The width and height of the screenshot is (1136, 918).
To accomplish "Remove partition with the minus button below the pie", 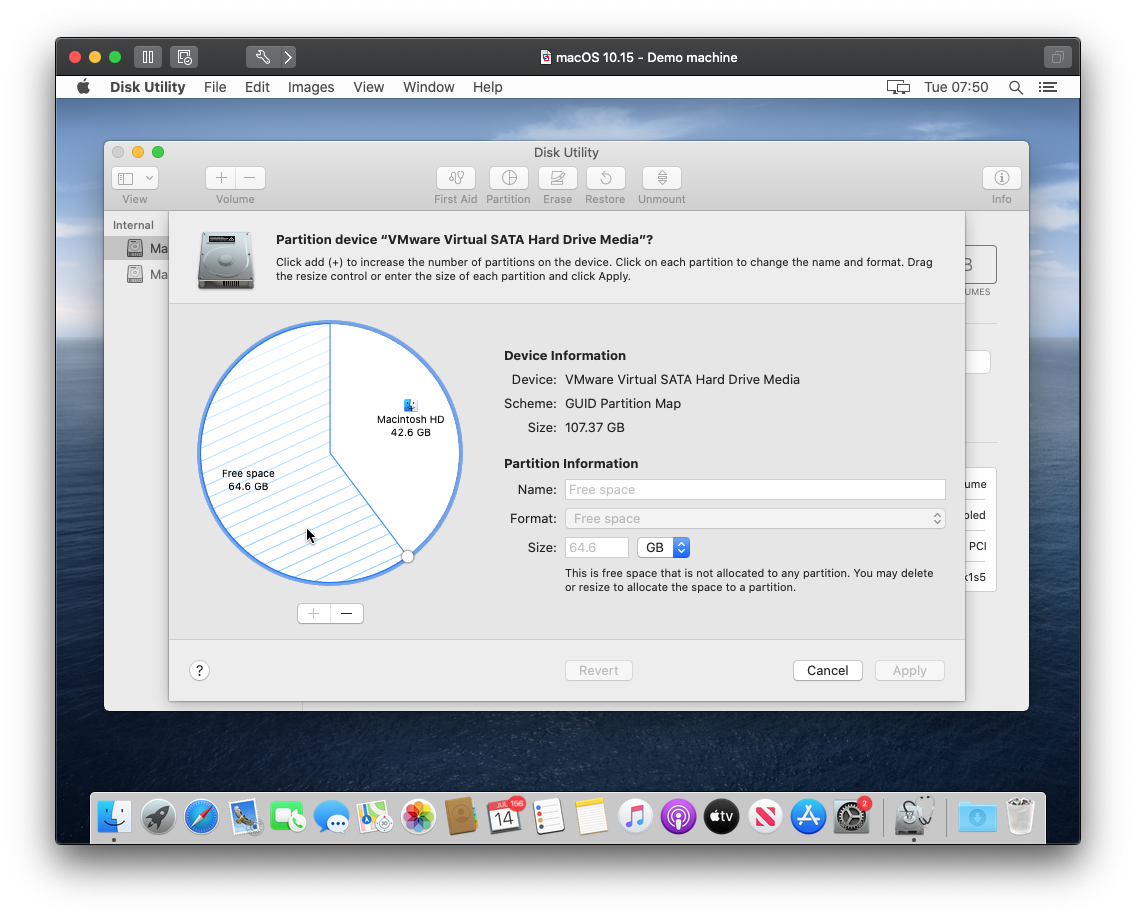I will click(347, 614).
